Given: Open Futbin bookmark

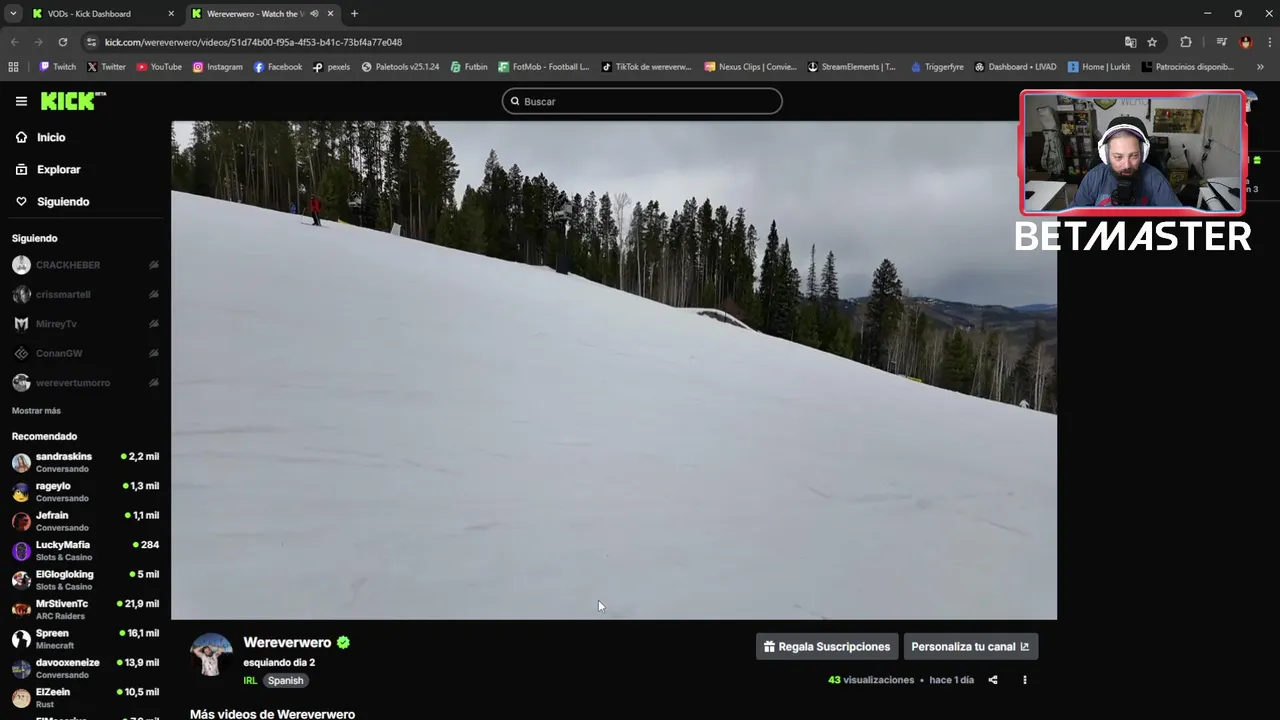Looking at the screenshot, I should coord(469,67).
